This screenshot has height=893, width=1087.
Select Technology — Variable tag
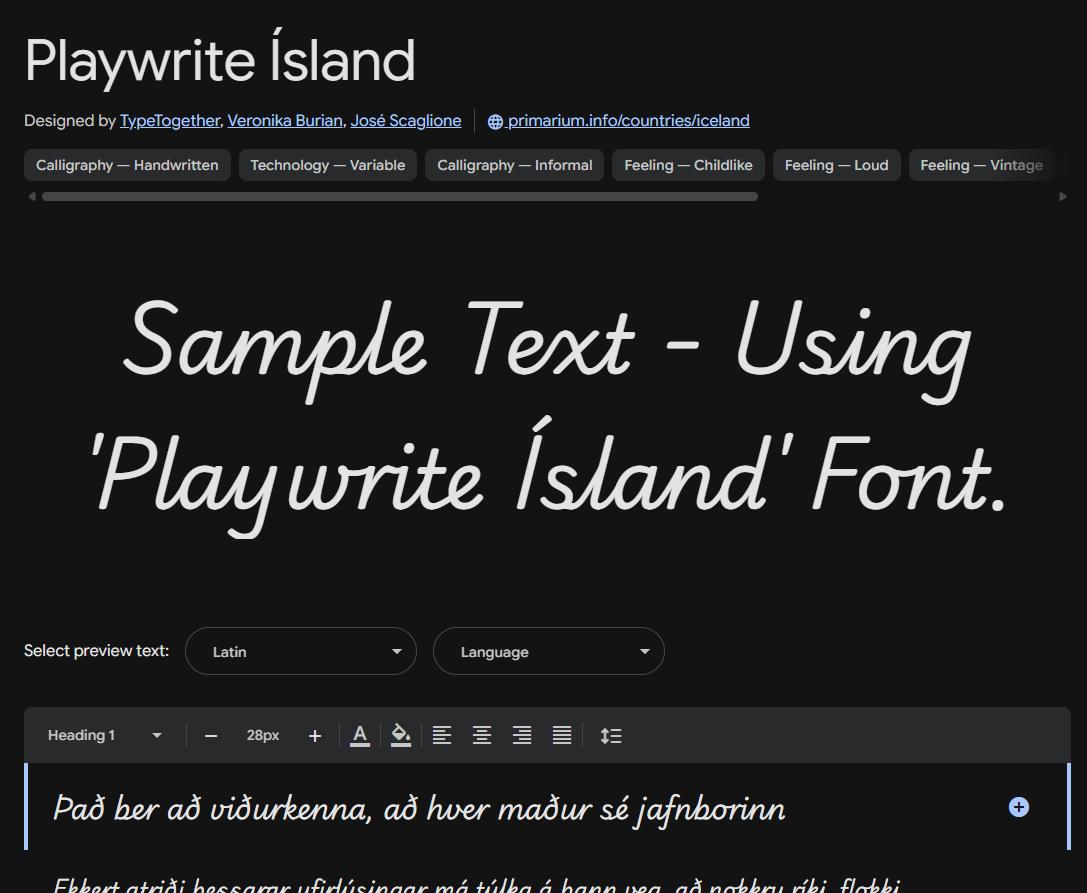(x=328, y=165)
